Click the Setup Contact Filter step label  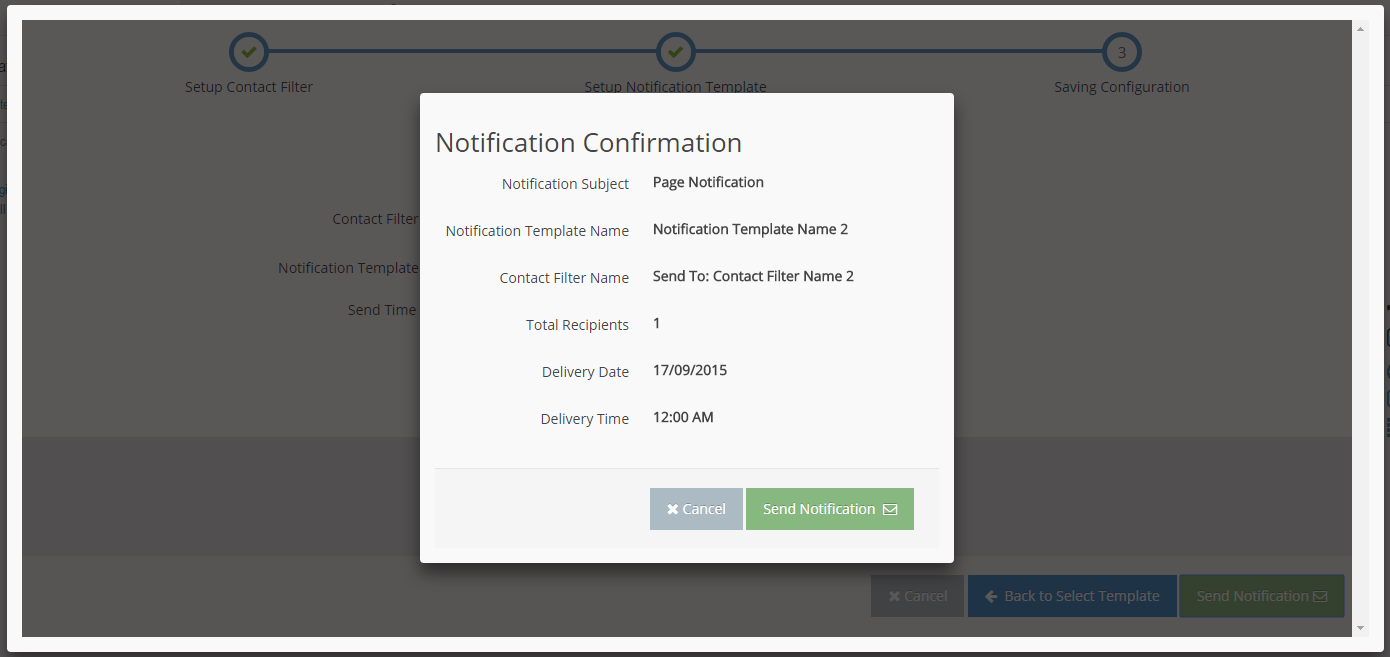click(249, 87)
